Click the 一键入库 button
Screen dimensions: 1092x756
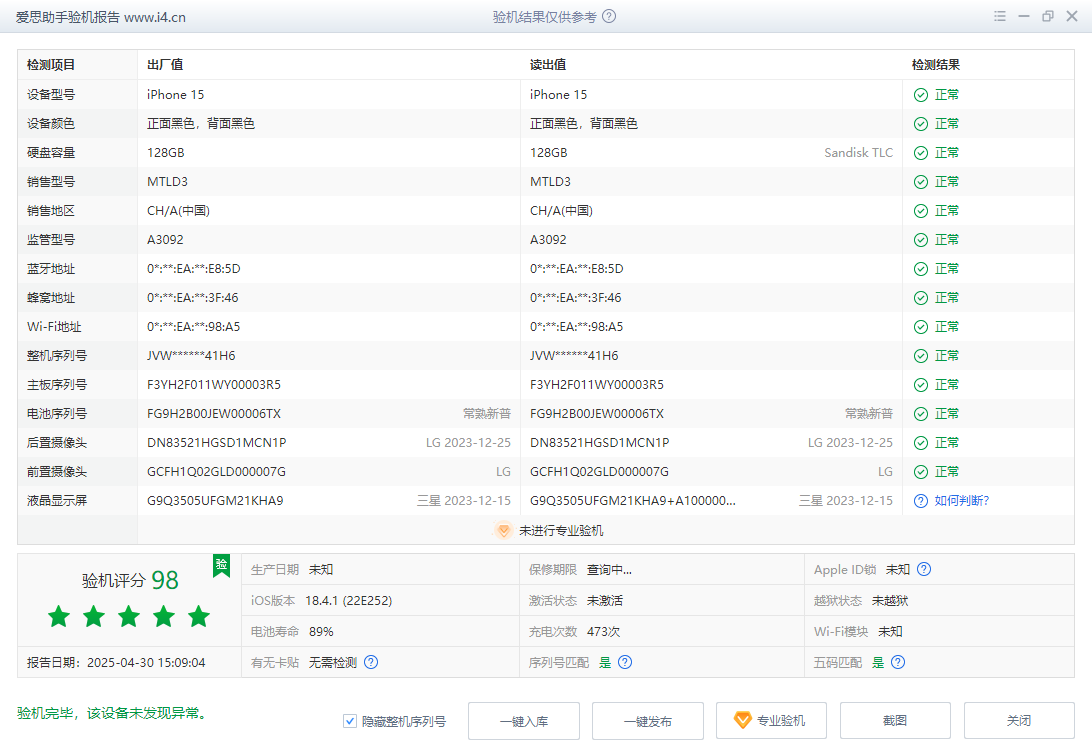(x=524, y=720)
